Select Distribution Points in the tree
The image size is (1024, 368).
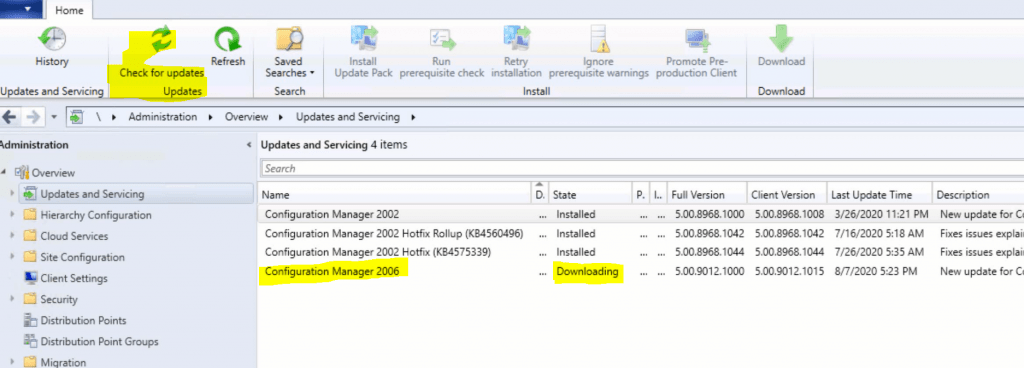(x=83, y=320)
